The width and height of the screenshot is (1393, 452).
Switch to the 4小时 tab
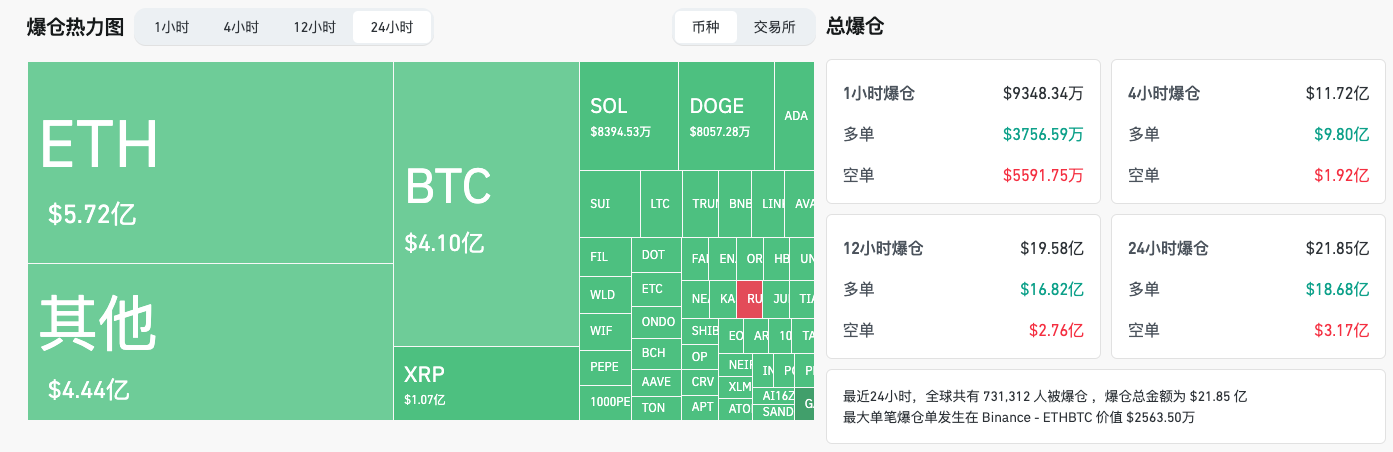click(x=241, y=27)
